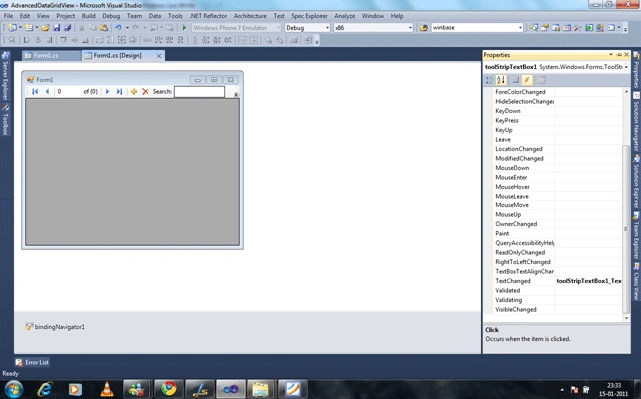Click the yellow Add New item icon
The width and height of the screenshot is (641, 399).
[x=134, y=92]
